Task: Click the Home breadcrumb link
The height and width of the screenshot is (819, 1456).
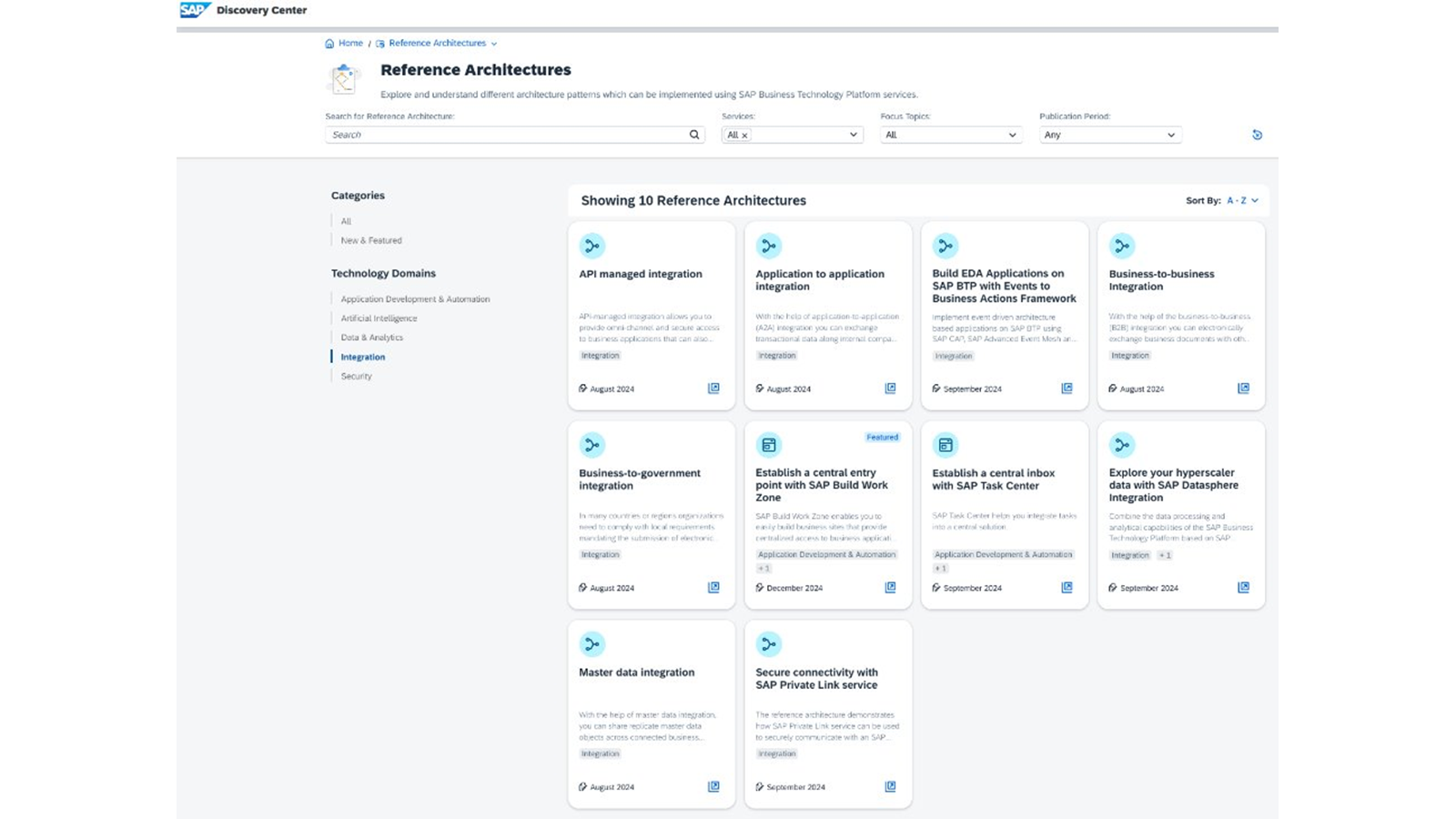Action: coord(350,44)
